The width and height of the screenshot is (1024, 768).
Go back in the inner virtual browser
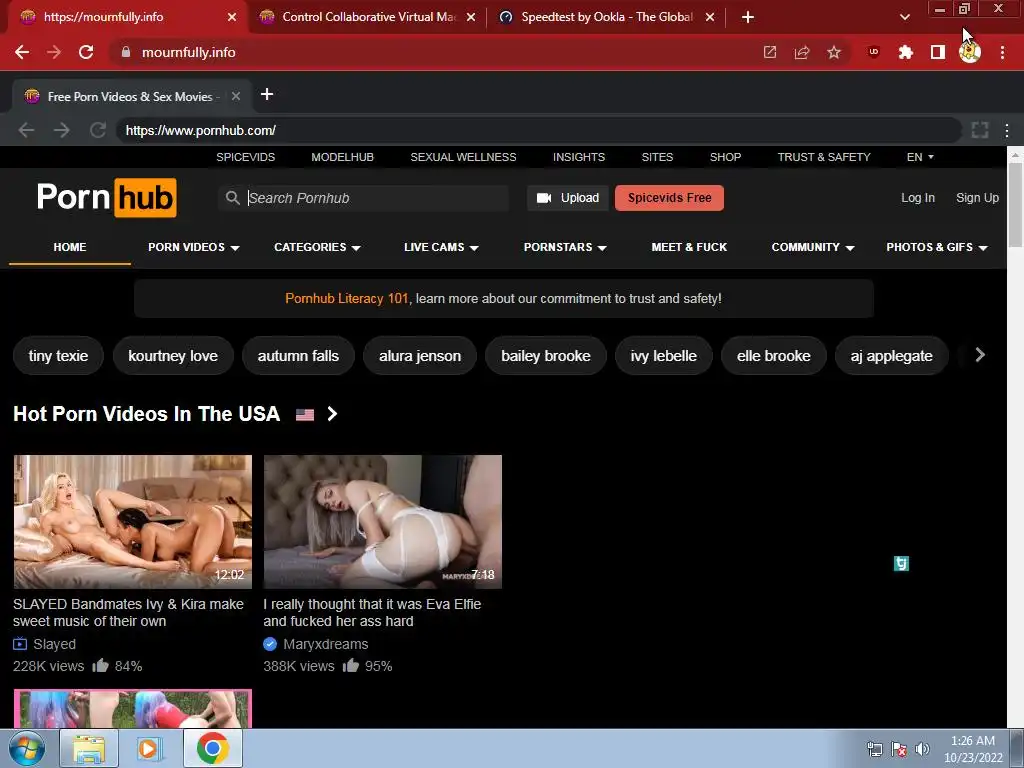click(26, 130)
